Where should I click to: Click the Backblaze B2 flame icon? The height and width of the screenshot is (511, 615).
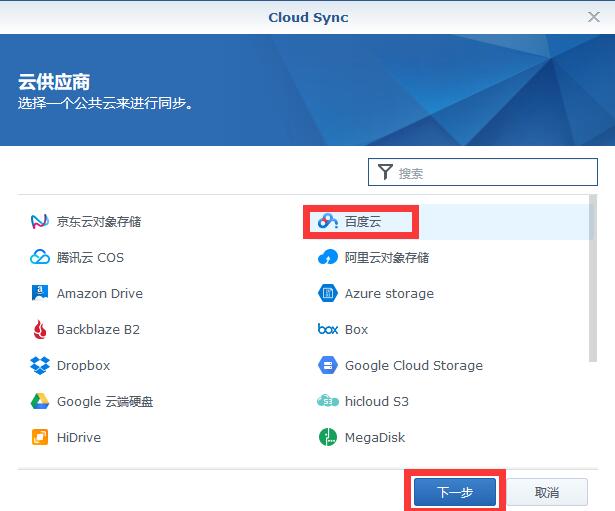(40, 329)
